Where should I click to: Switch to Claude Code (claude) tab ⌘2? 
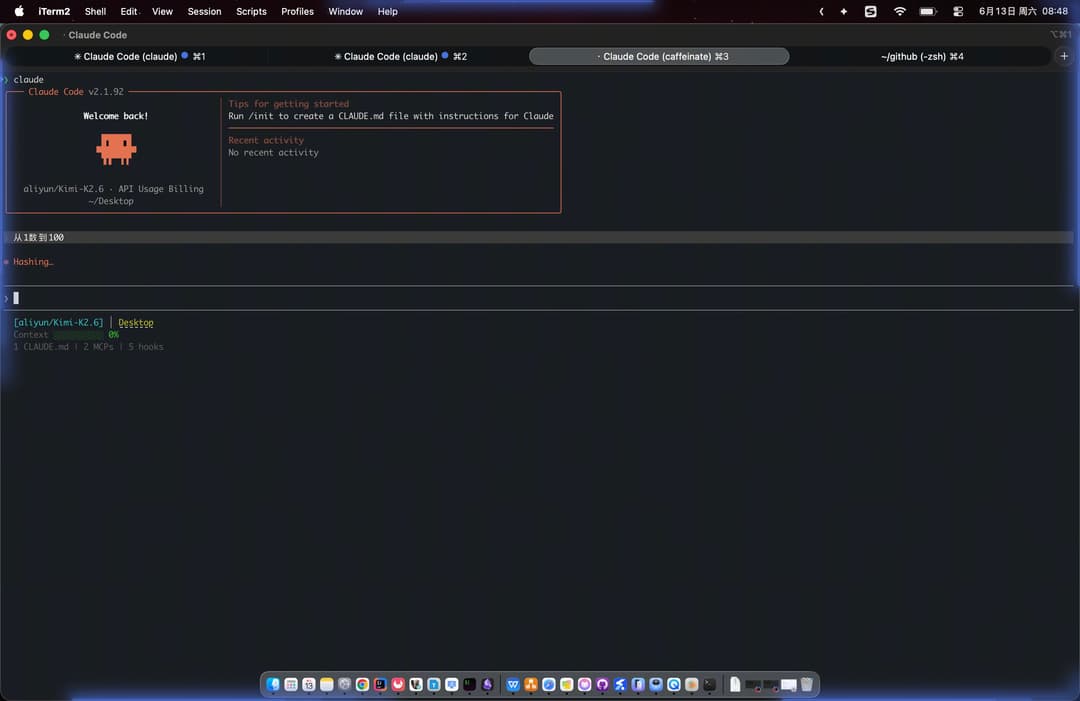click(400, 56)
